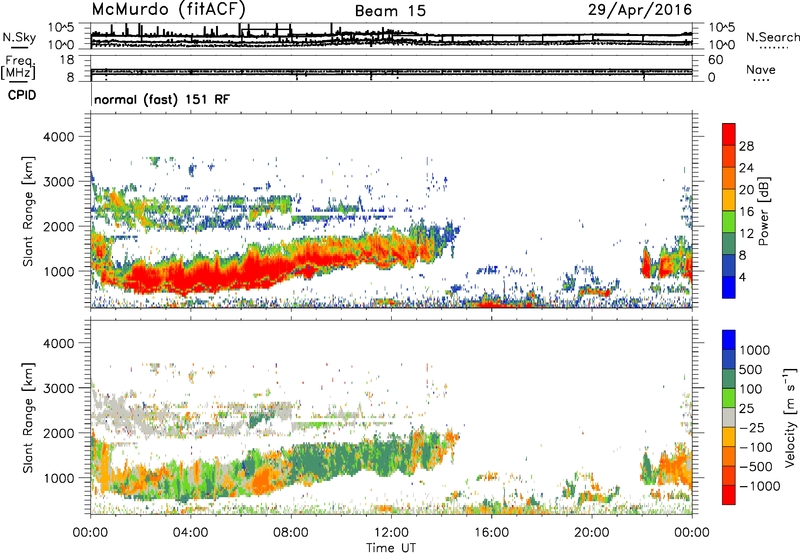800x554 pixels.
Task: Click the 'N.Search' legend label
Action: coord(772,37)
